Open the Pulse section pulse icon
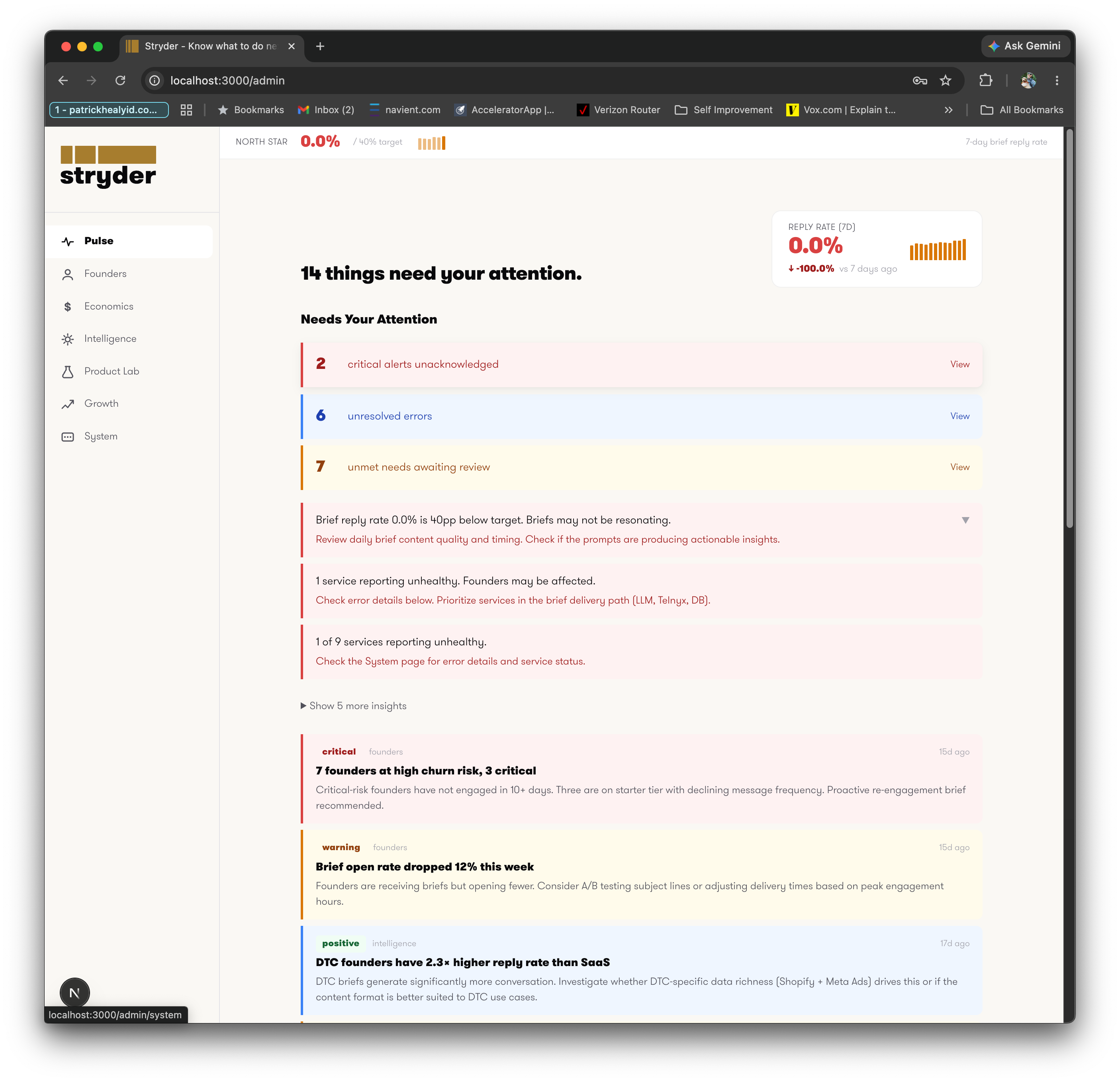 [67, 241]
